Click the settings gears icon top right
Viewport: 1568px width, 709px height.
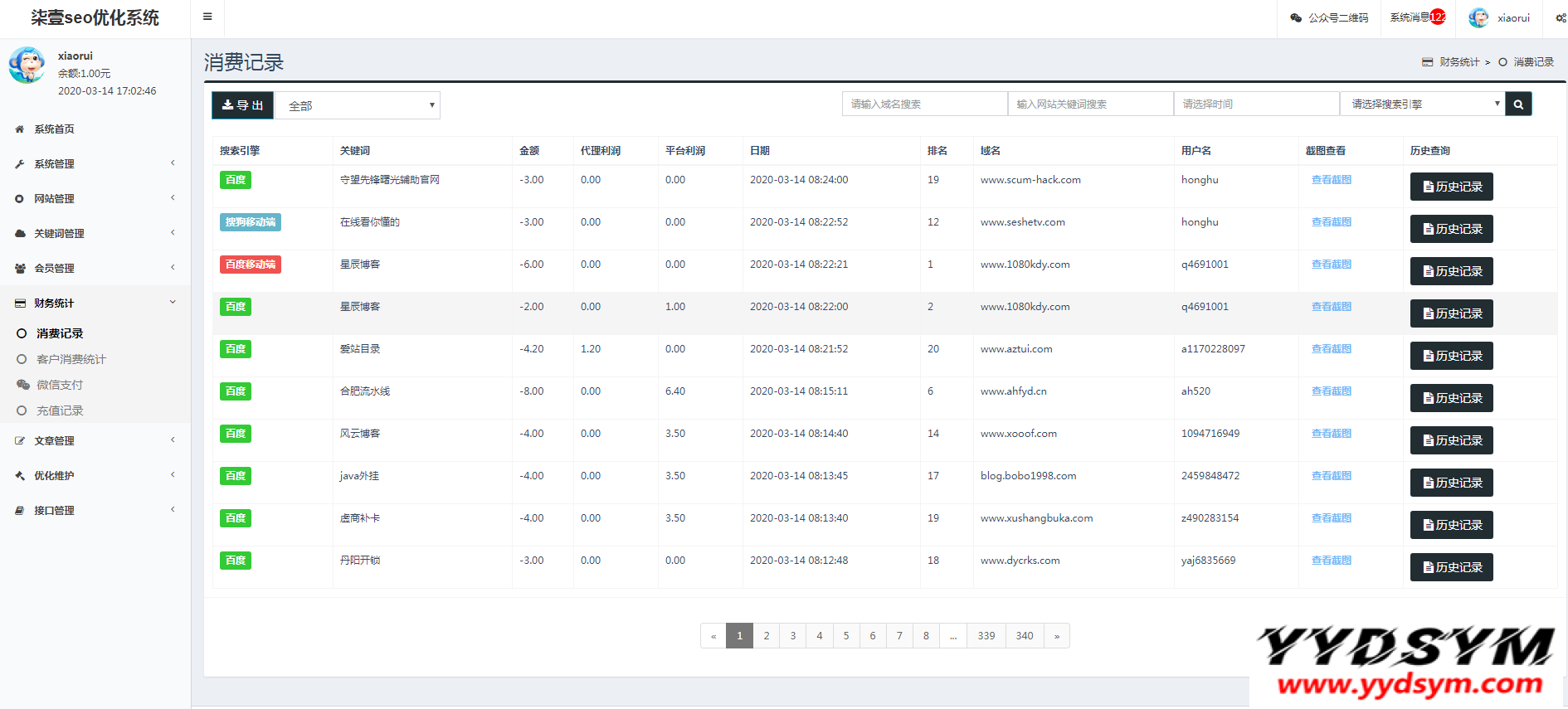1561,17
